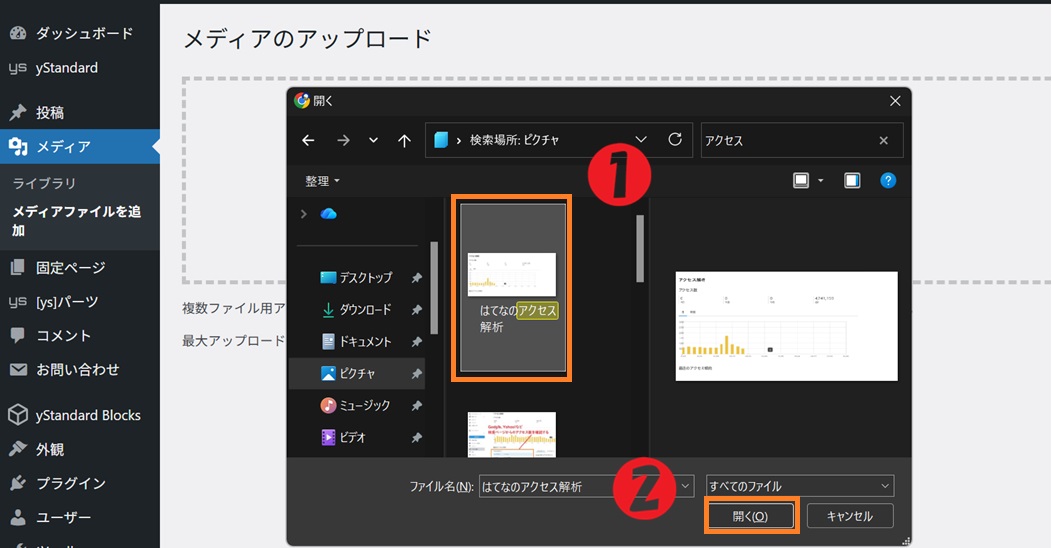
Task: Clear the アクセス search text
Action: (884, 140)
